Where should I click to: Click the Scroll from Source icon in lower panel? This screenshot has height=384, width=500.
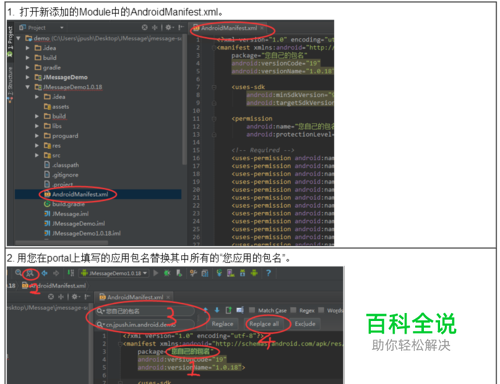[51, 297]
